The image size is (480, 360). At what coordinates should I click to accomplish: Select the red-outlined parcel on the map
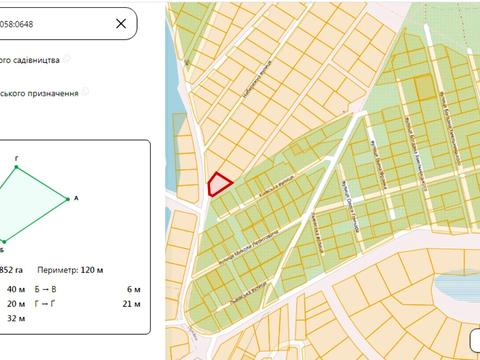pyautogui.click(x=219, y=184)
